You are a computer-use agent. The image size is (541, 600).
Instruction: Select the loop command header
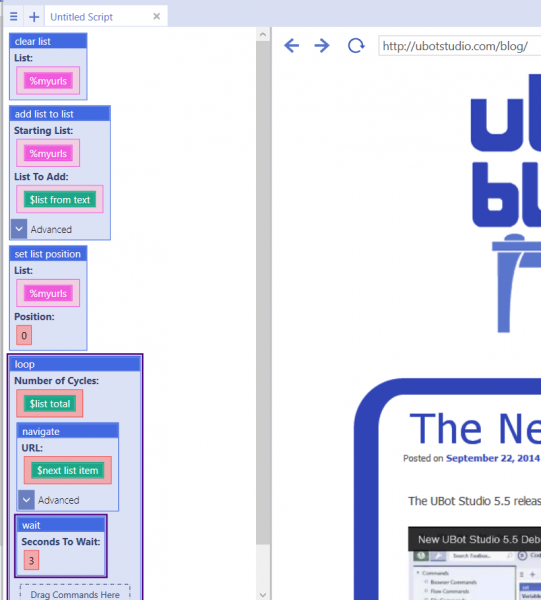click(75, 364)
